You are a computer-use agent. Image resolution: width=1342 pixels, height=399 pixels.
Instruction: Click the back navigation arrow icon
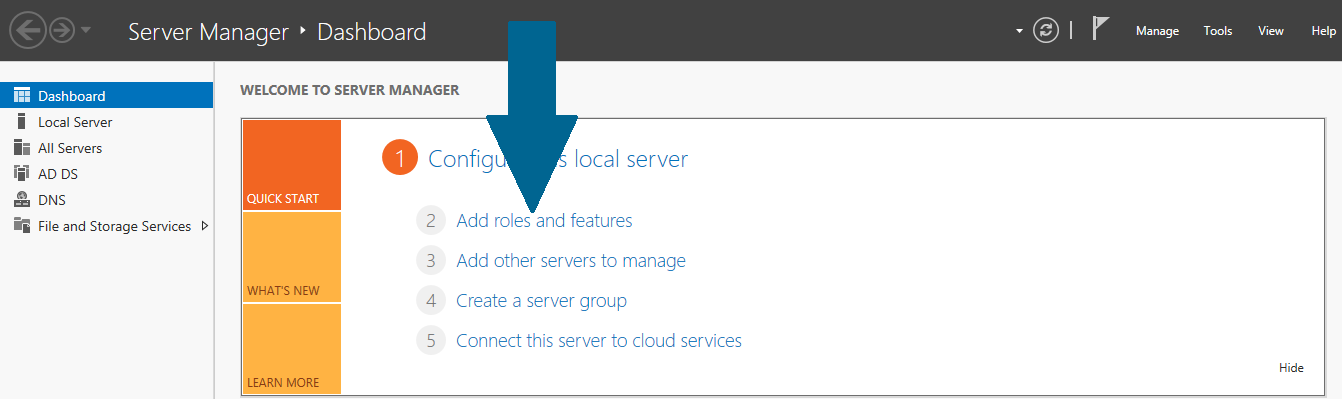(x=28, y=31)
